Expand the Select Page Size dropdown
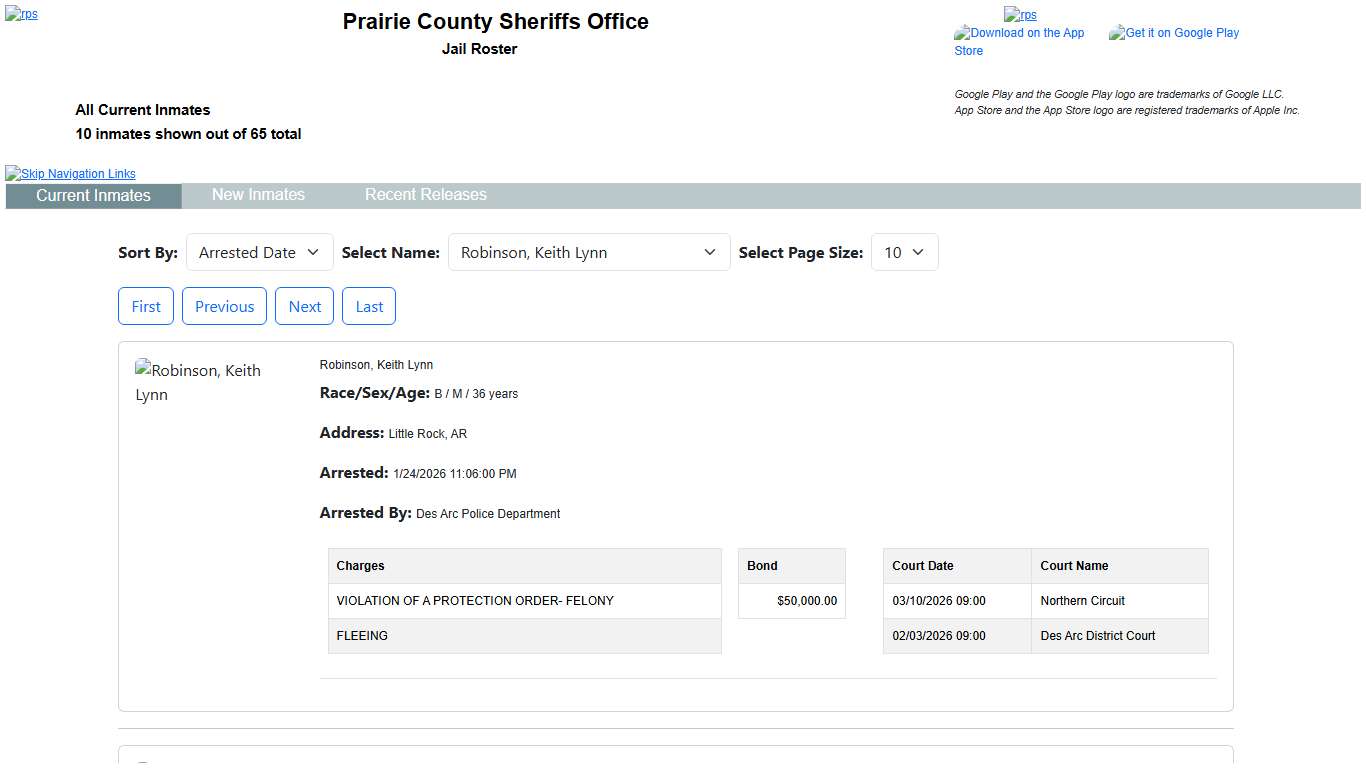The image size is (1366, 768). point(904,253)
